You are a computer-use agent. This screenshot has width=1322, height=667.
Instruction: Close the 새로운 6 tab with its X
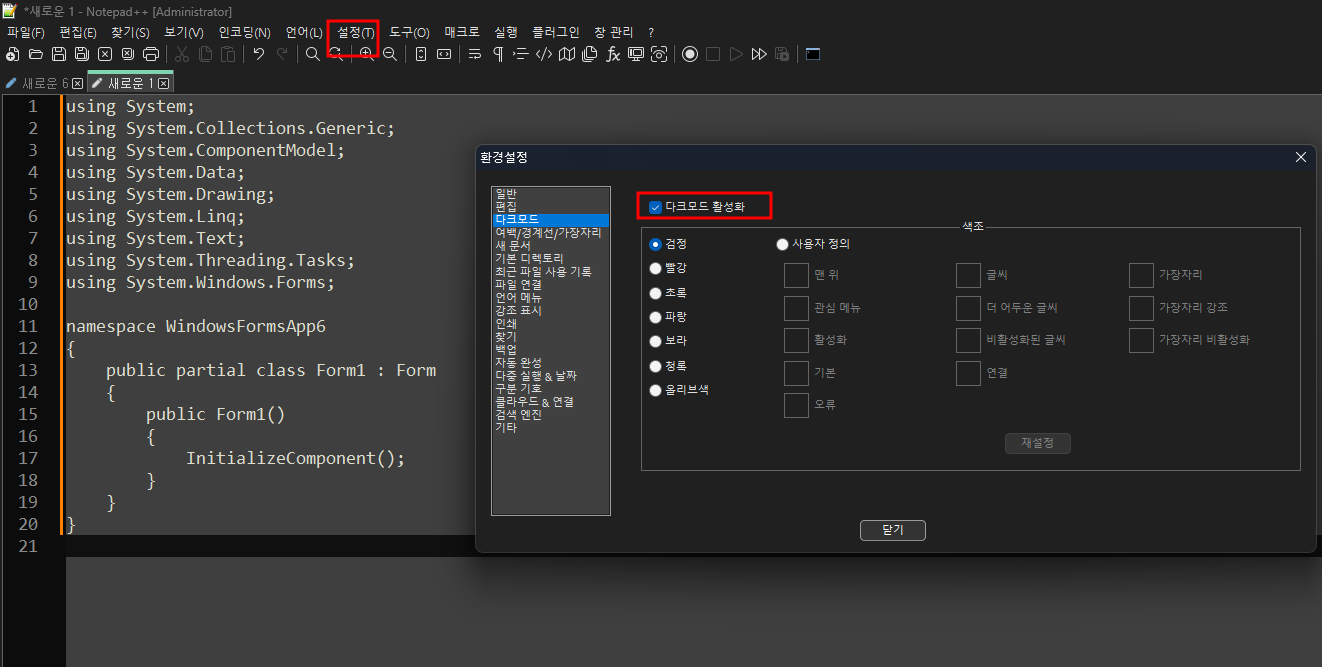[x=77, y=84]
